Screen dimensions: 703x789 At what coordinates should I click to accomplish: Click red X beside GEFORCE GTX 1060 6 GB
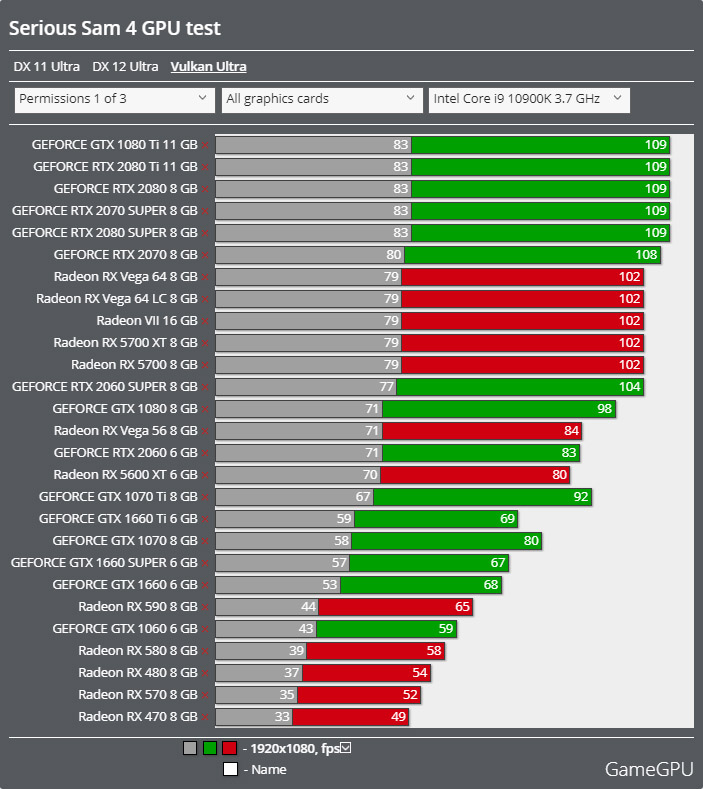coord(205,629)
